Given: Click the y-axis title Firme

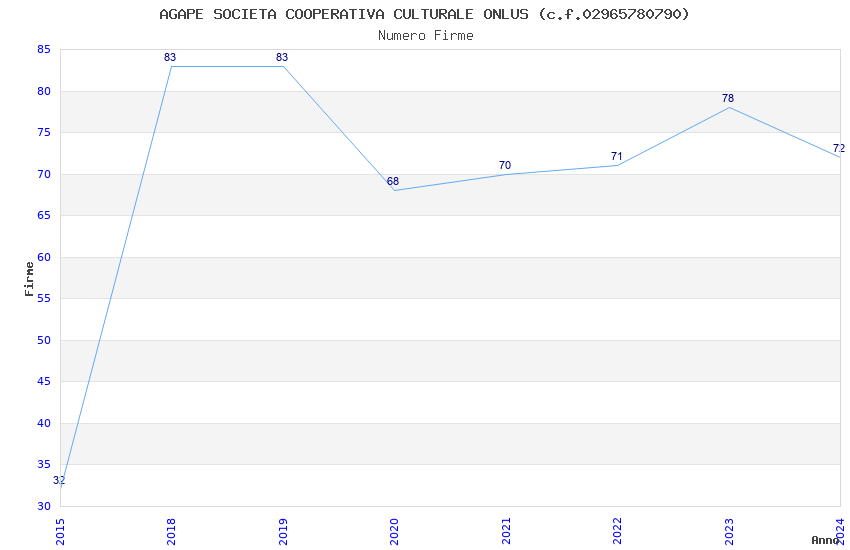Looking at the screenshot, I should 29,279.
